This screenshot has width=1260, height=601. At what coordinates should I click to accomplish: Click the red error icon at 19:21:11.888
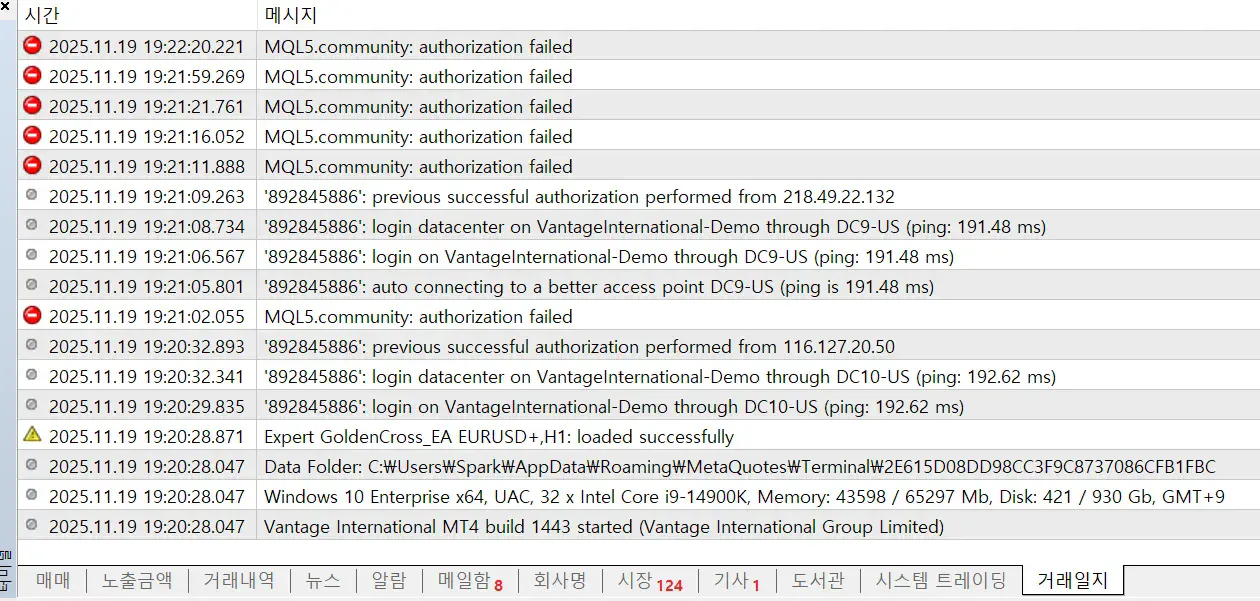point(32,166)
